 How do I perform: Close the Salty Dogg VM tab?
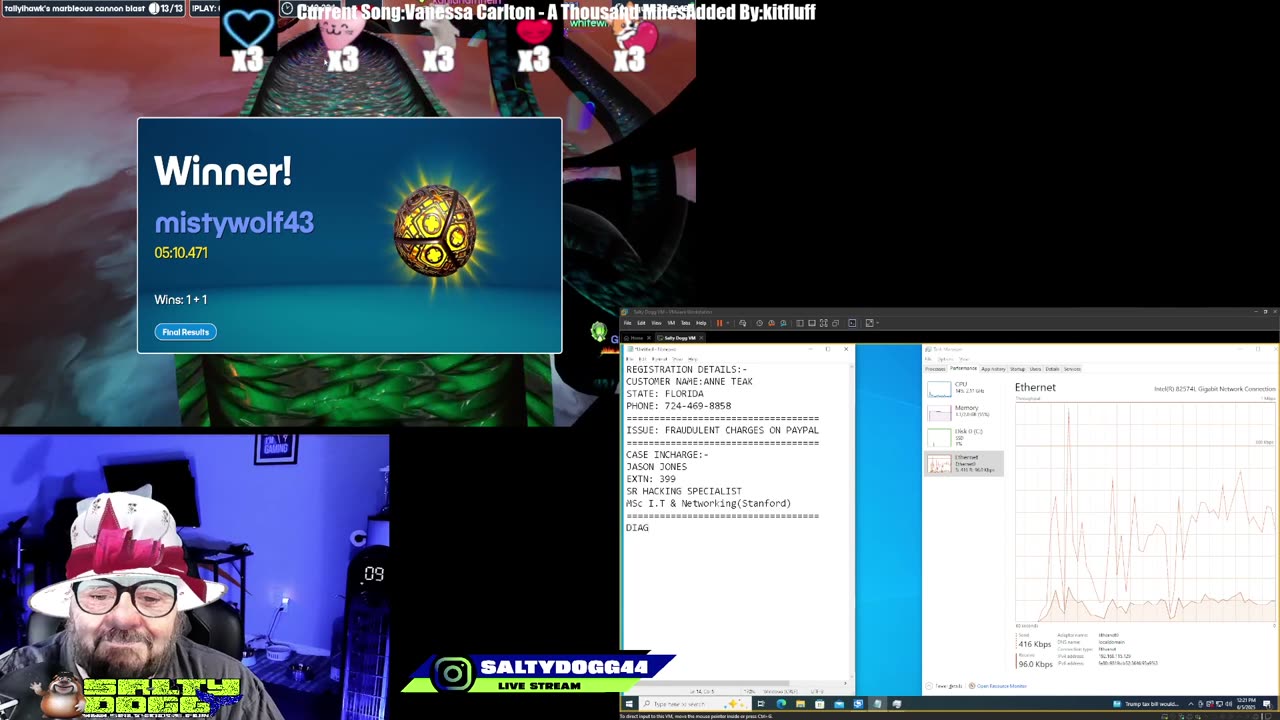pos(701,338)
